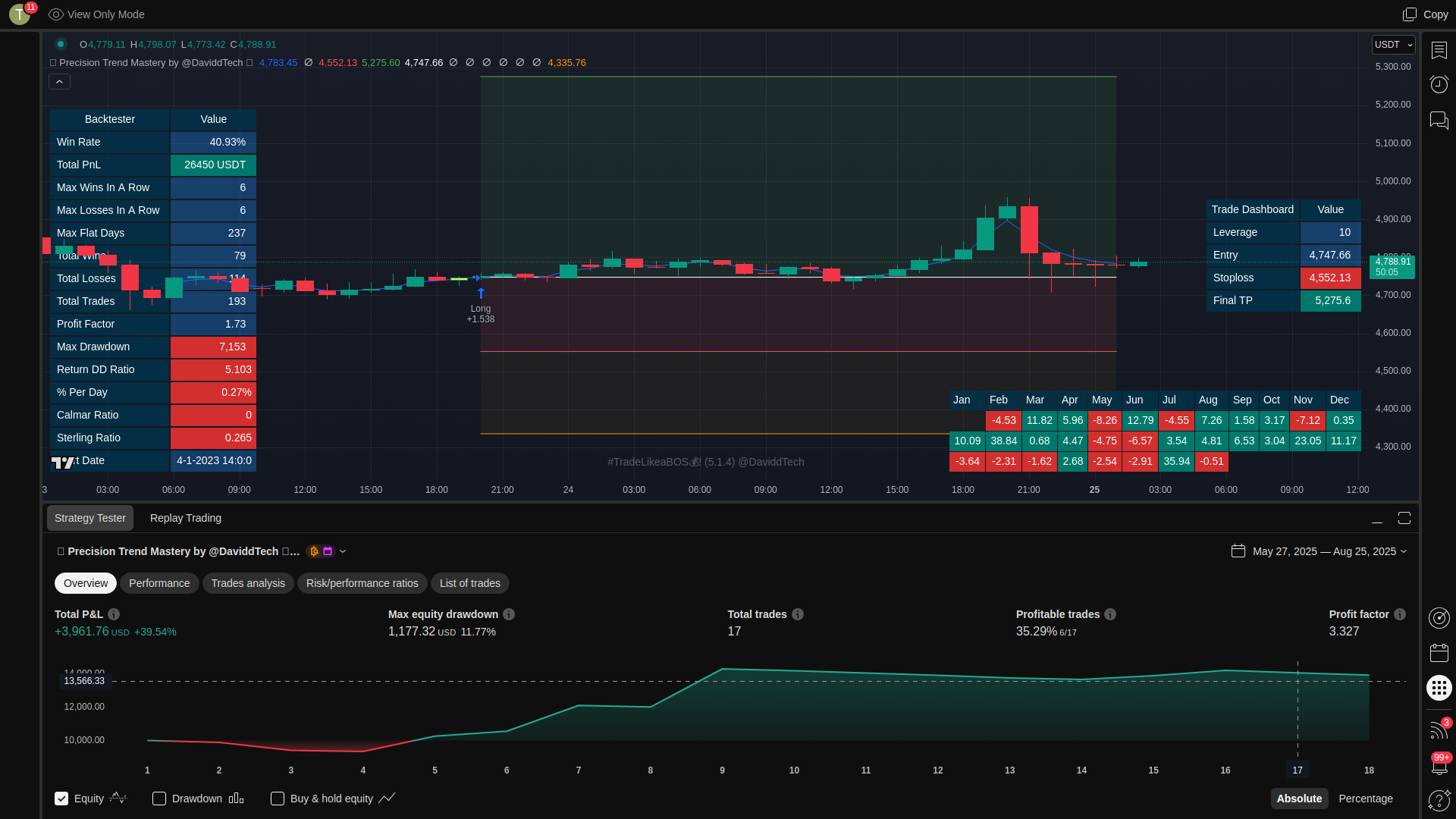1456x819 pixels.
Task: Open the chat bubbles icon in right sidebar
Action: coord(1439,121)
